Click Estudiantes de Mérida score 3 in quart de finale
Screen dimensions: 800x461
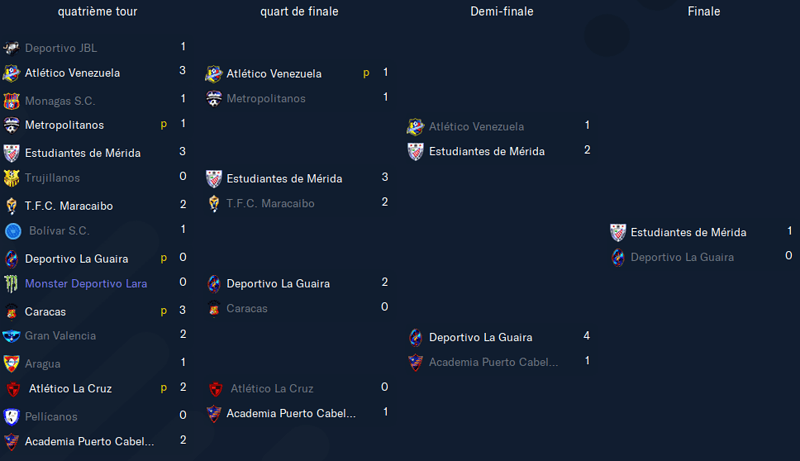point(385,177)
